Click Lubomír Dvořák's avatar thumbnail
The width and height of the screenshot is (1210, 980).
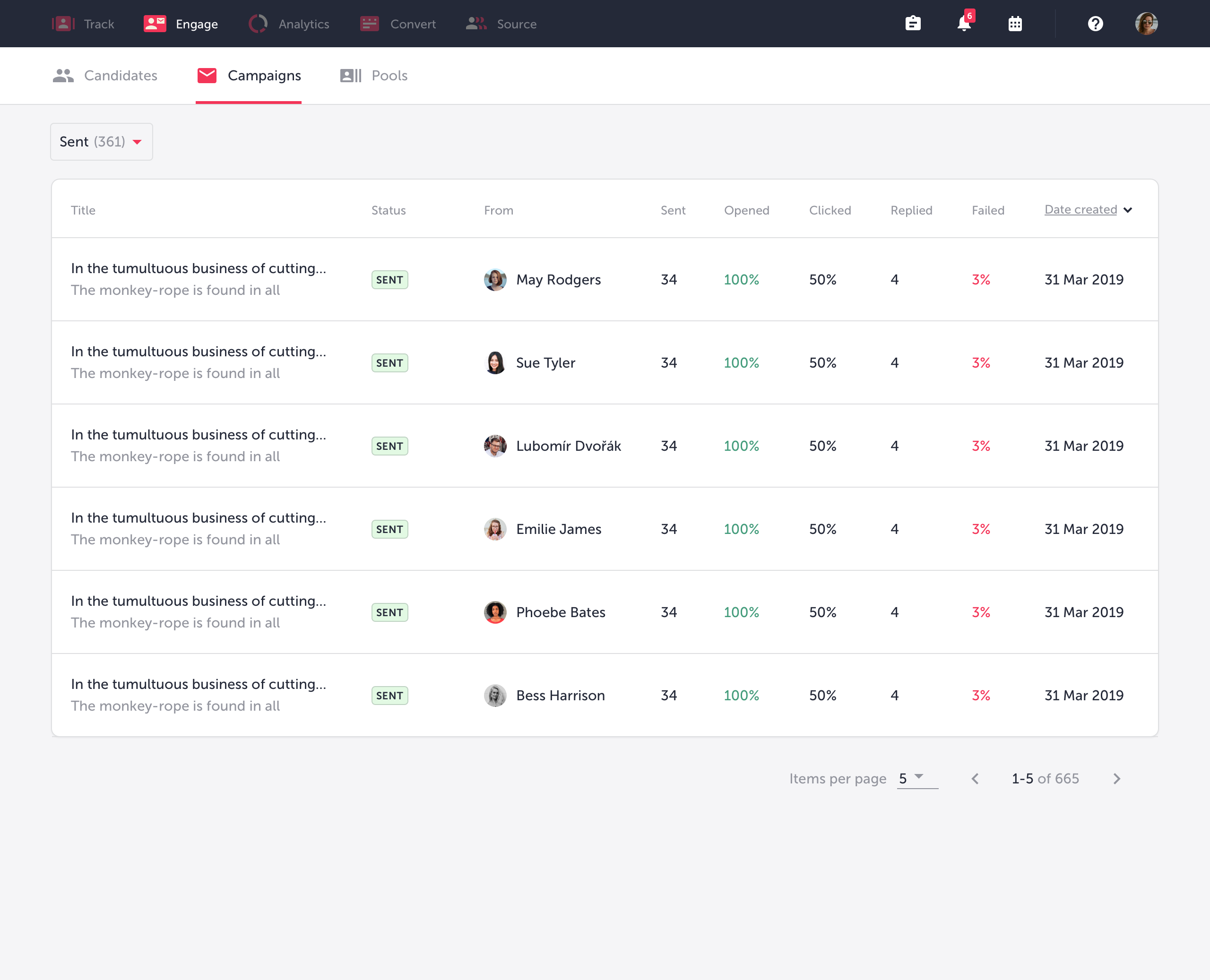point(495,446)
